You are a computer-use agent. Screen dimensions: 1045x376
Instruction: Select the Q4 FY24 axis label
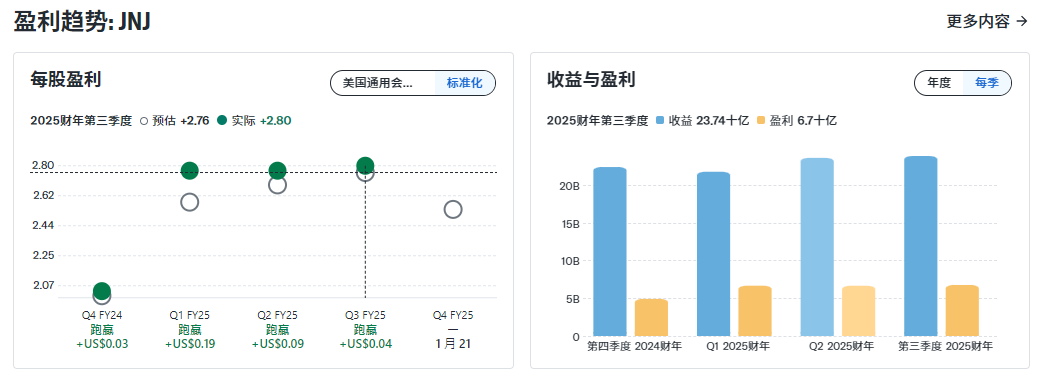[x=102, y=315]
